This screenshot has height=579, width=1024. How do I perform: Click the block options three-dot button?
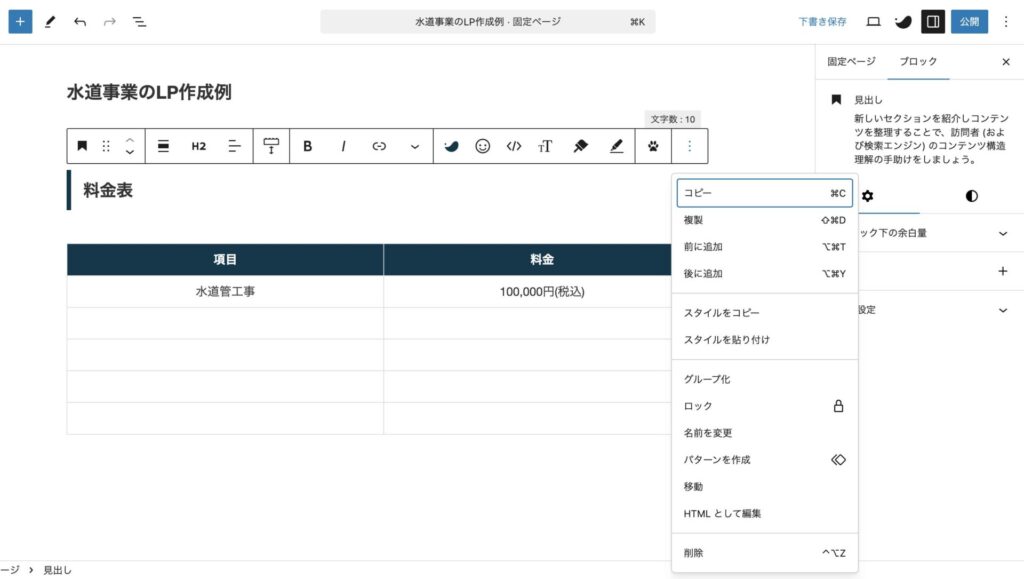(x=689, y=146)
